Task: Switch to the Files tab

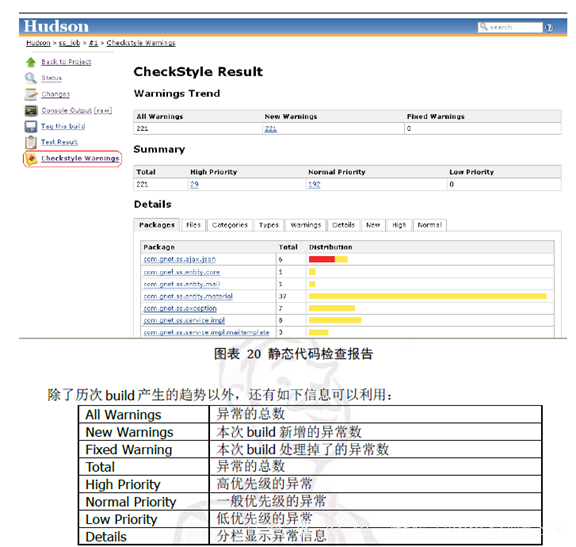Action: [x=193, y=225]
